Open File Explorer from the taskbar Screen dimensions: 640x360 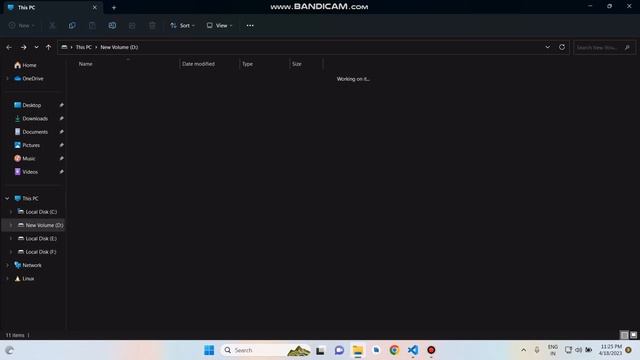358,350
